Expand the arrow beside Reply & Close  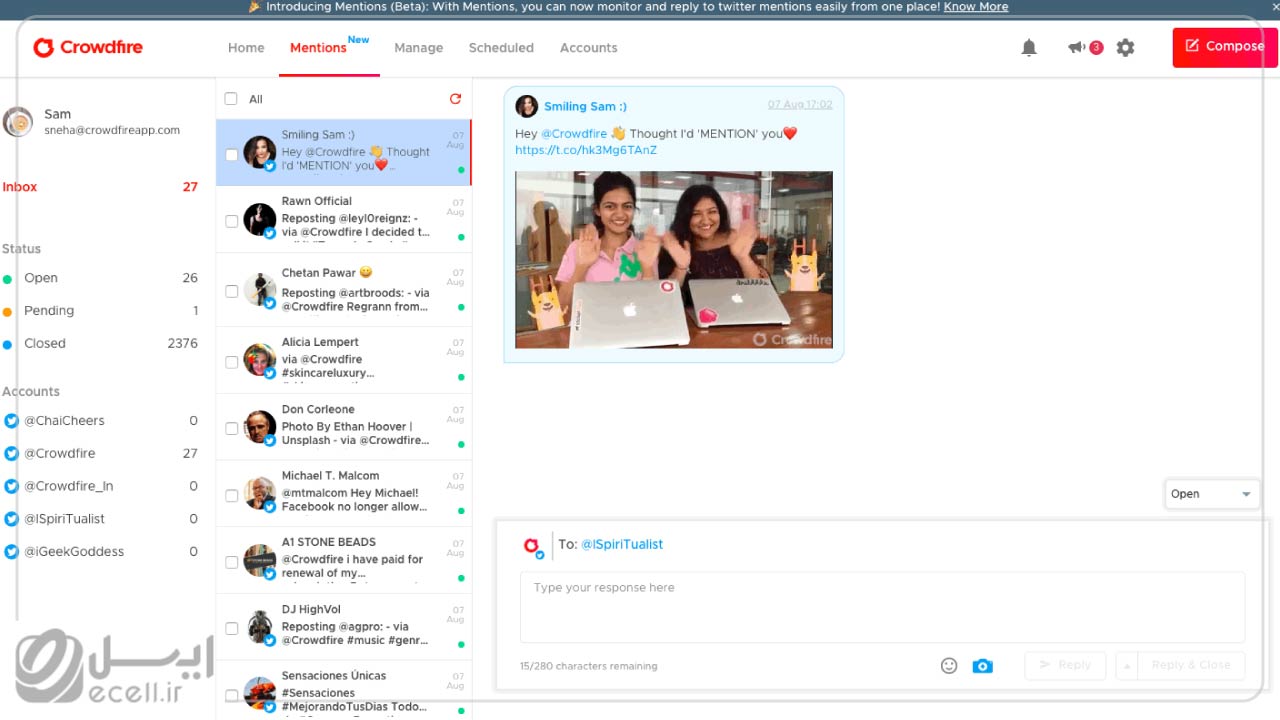pyautogui.click(x=1126, y=666)
